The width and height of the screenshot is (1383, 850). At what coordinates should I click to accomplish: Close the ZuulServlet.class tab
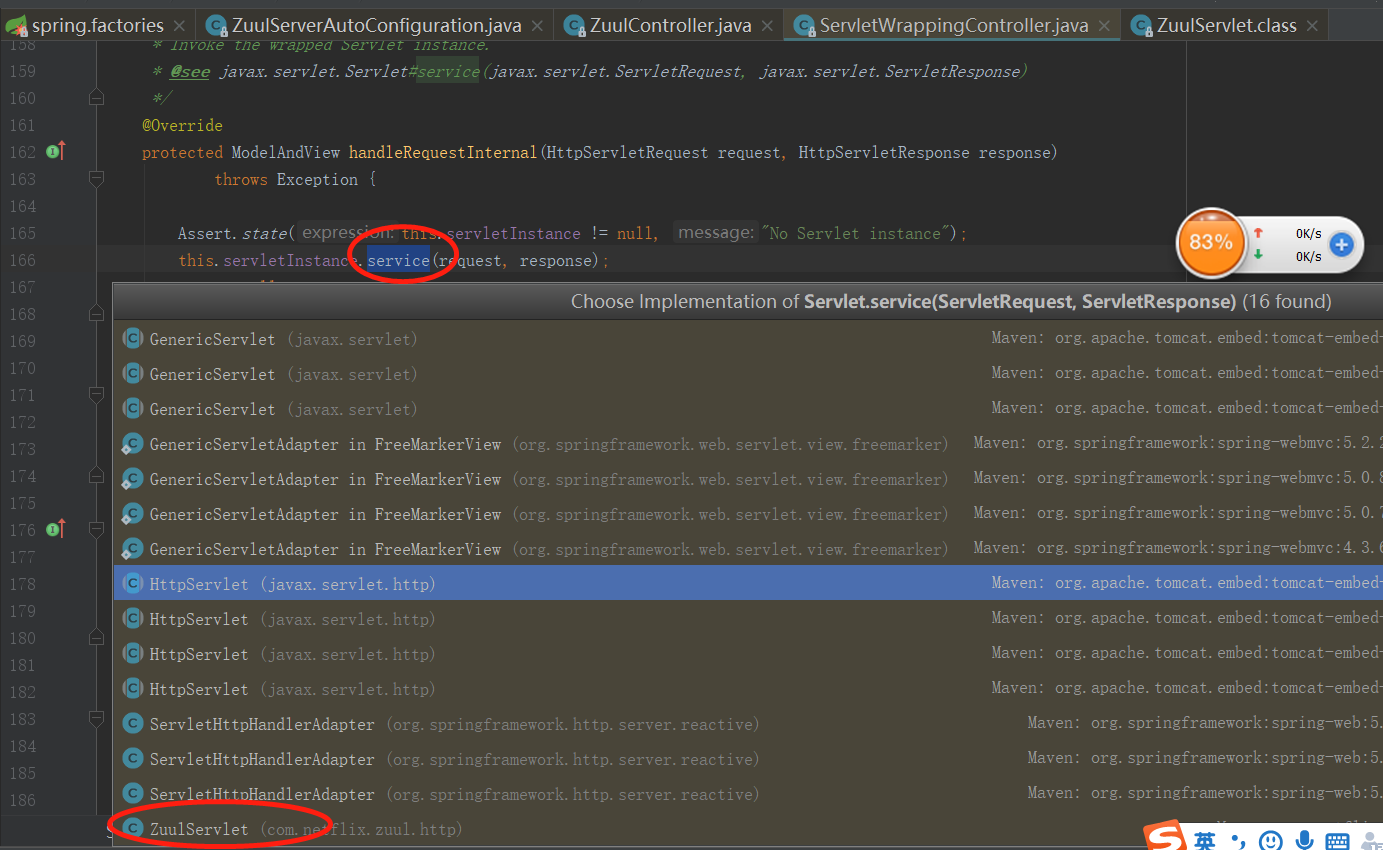1313,26
